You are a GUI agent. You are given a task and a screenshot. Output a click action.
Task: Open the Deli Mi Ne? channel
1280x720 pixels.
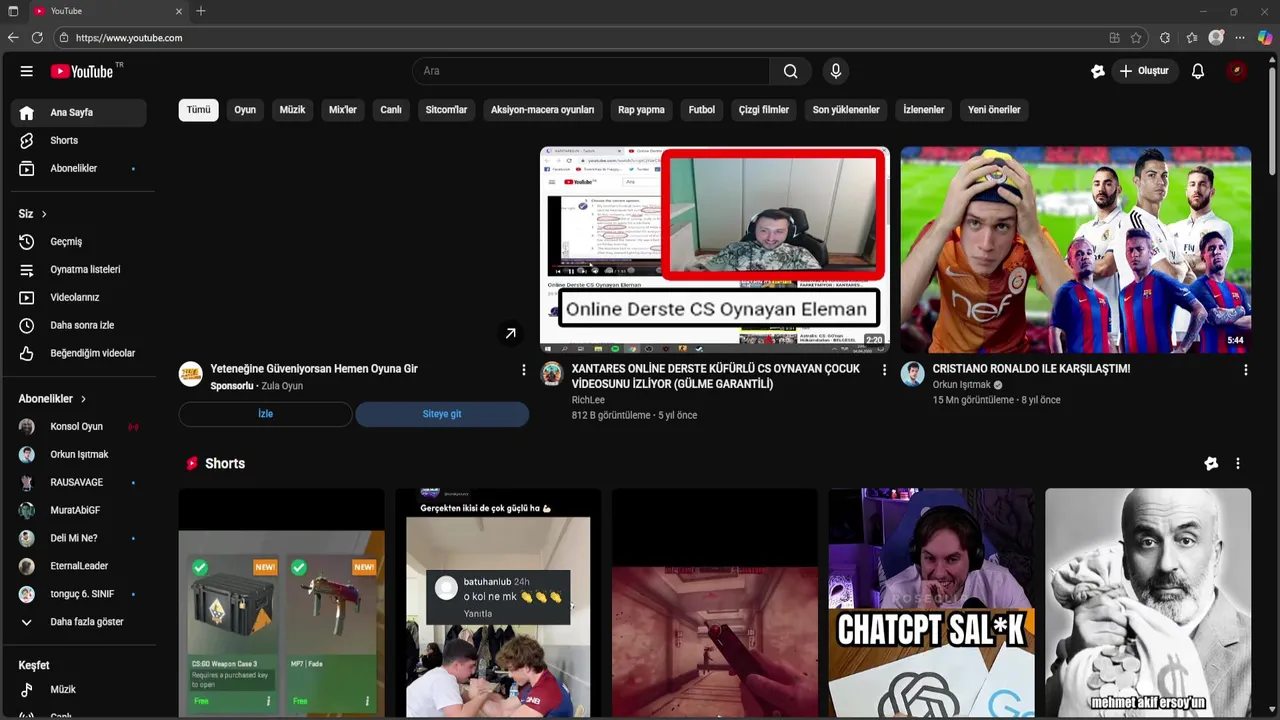coord(79,539)
